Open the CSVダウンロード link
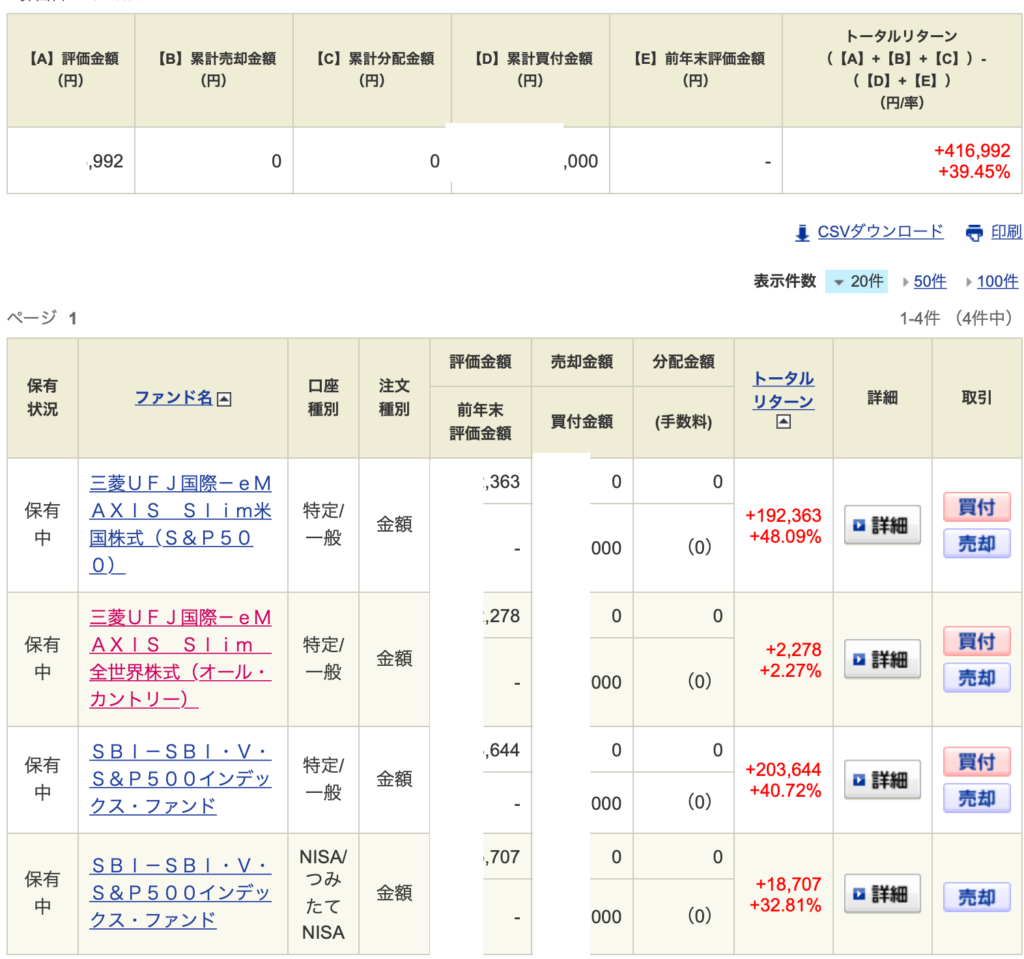The height and width of the screenshot is (959, 1024). (x=880, y=232)
